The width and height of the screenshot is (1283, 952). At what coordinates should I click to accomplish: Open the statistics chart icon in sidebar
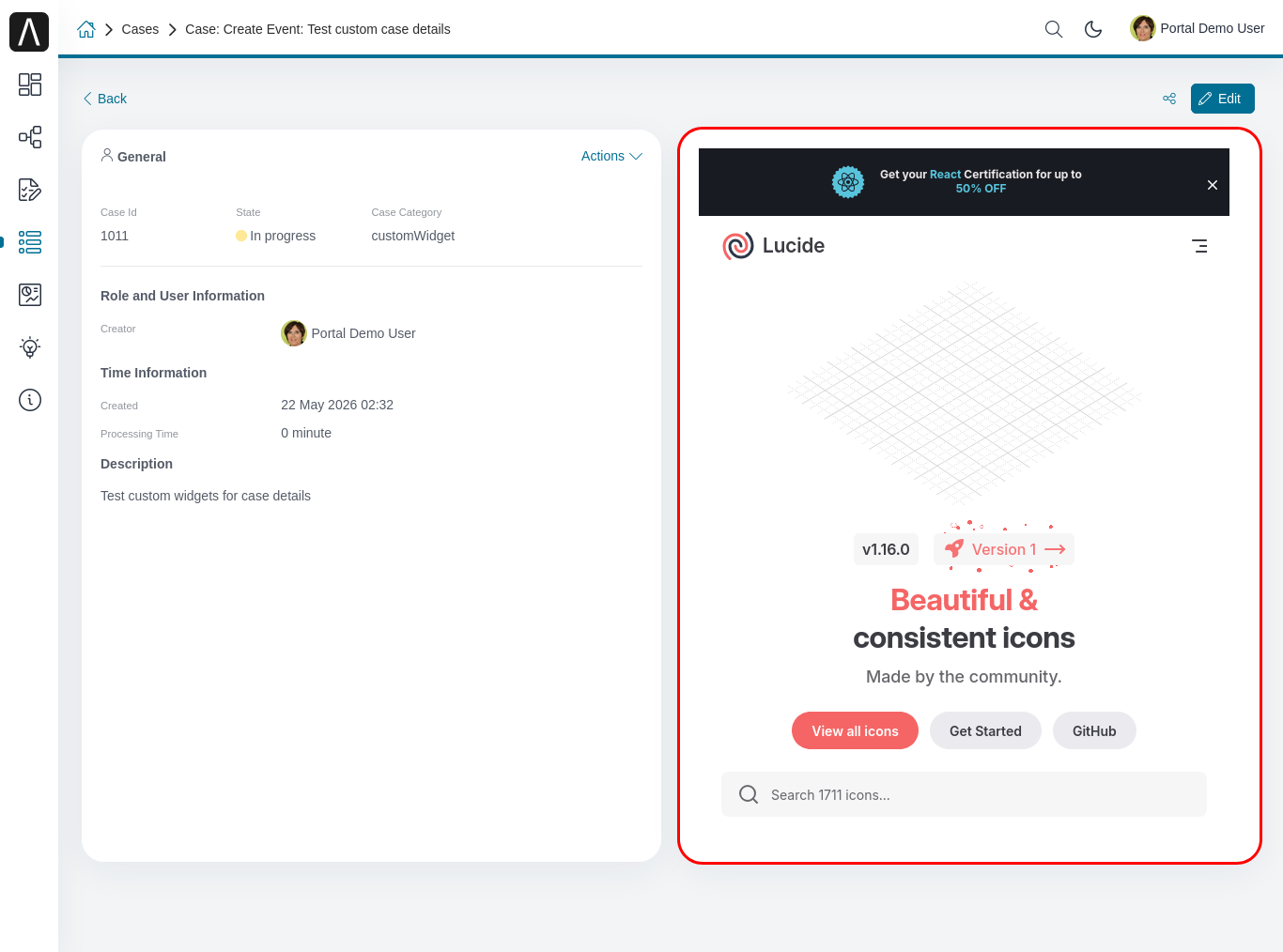pyautogui.click(x=30, y=295)
